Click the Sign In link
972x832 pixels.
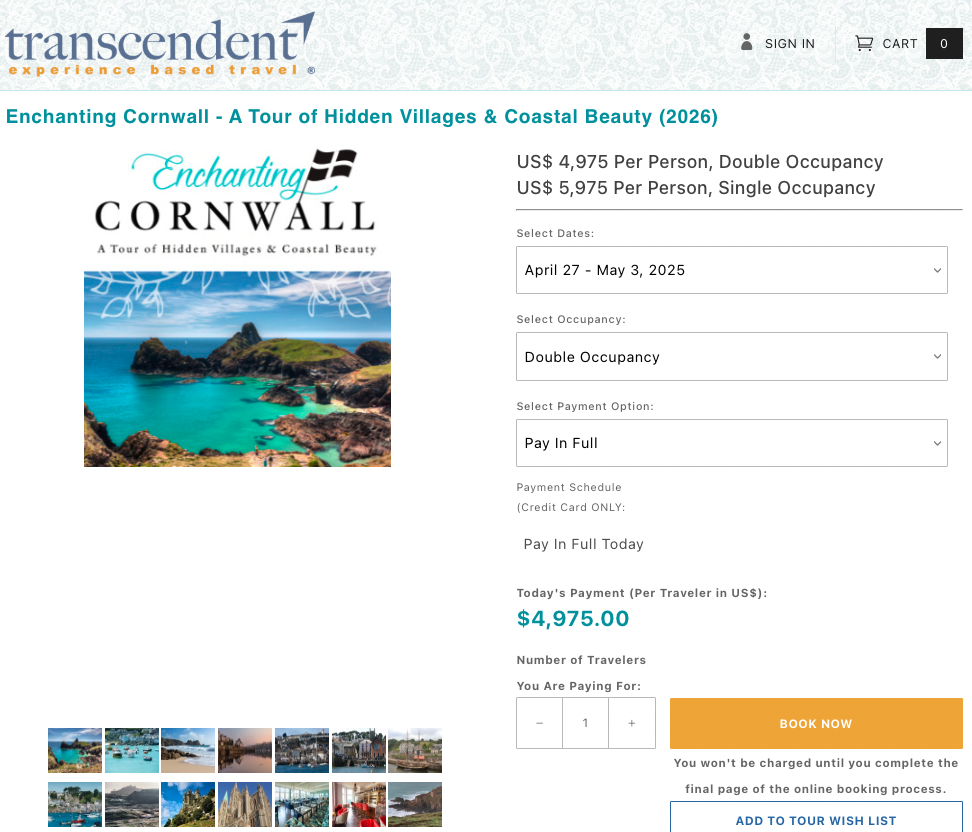(x=789, y=43)
